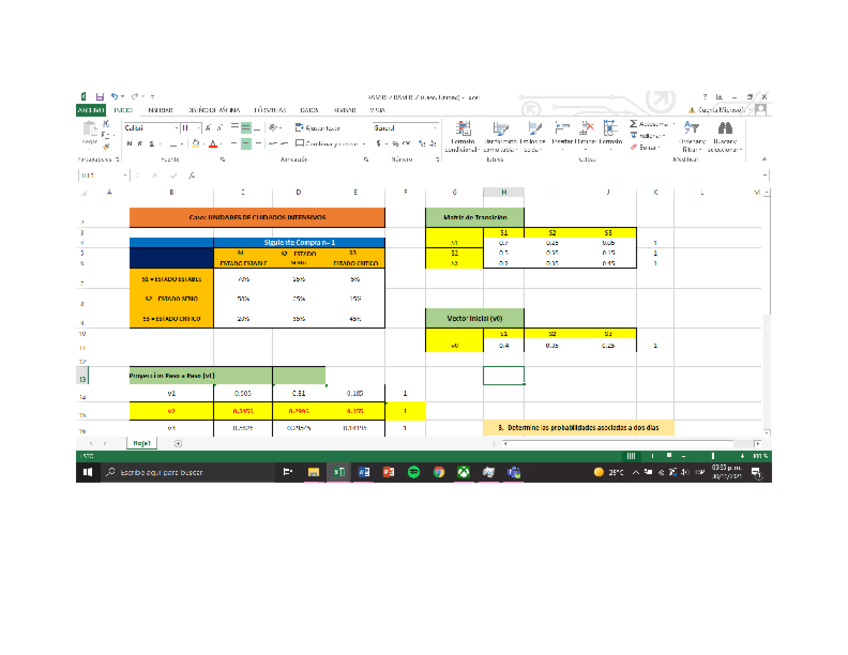Open Fuente dialog launcher
The width and height of the screenshot is (848, 655).
point(223,159)
